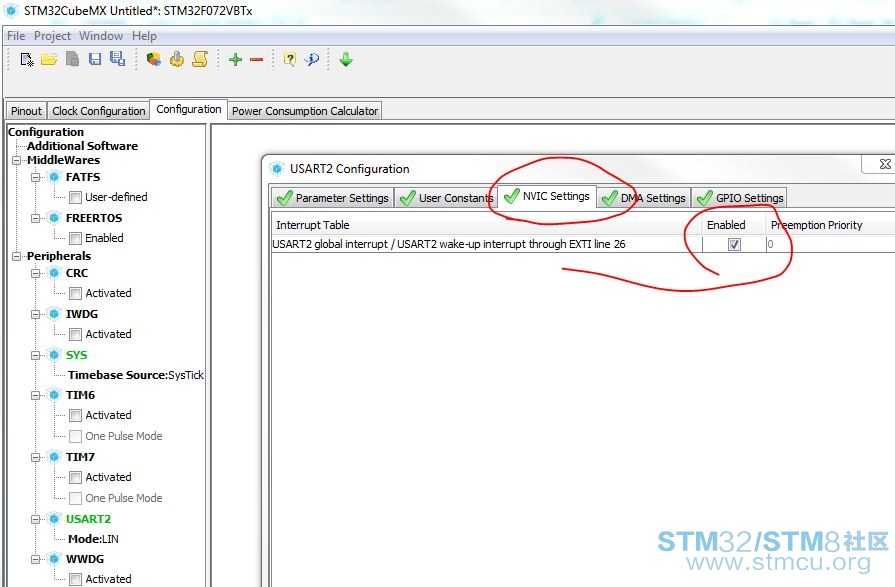The height and width of the screenshot is (587, 895).
Task: Activate the TIM6 checkbox
Action: click(x=75, y=416)
